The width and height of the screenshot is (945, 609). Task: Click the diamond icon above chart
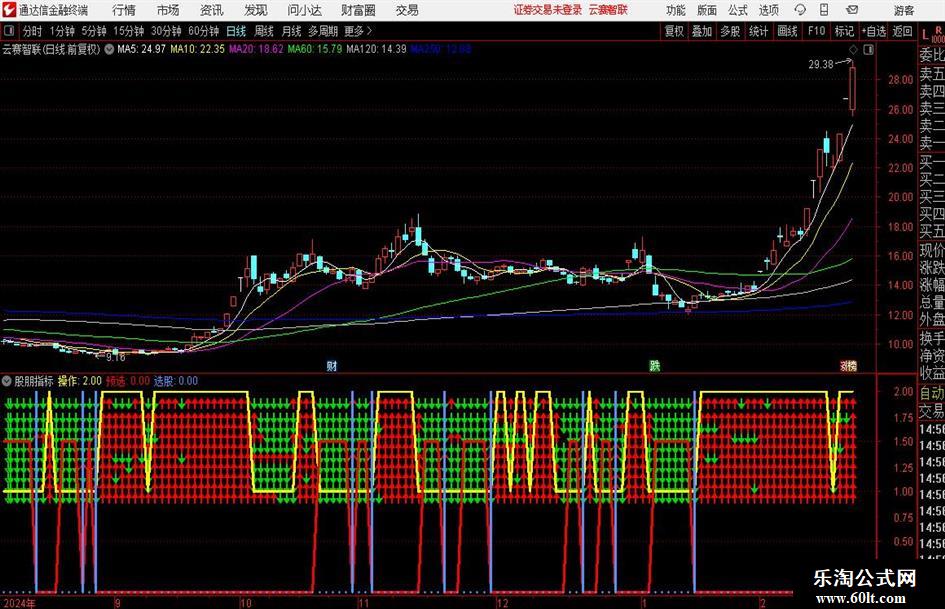pyautogui.click(x=853, y=49)
